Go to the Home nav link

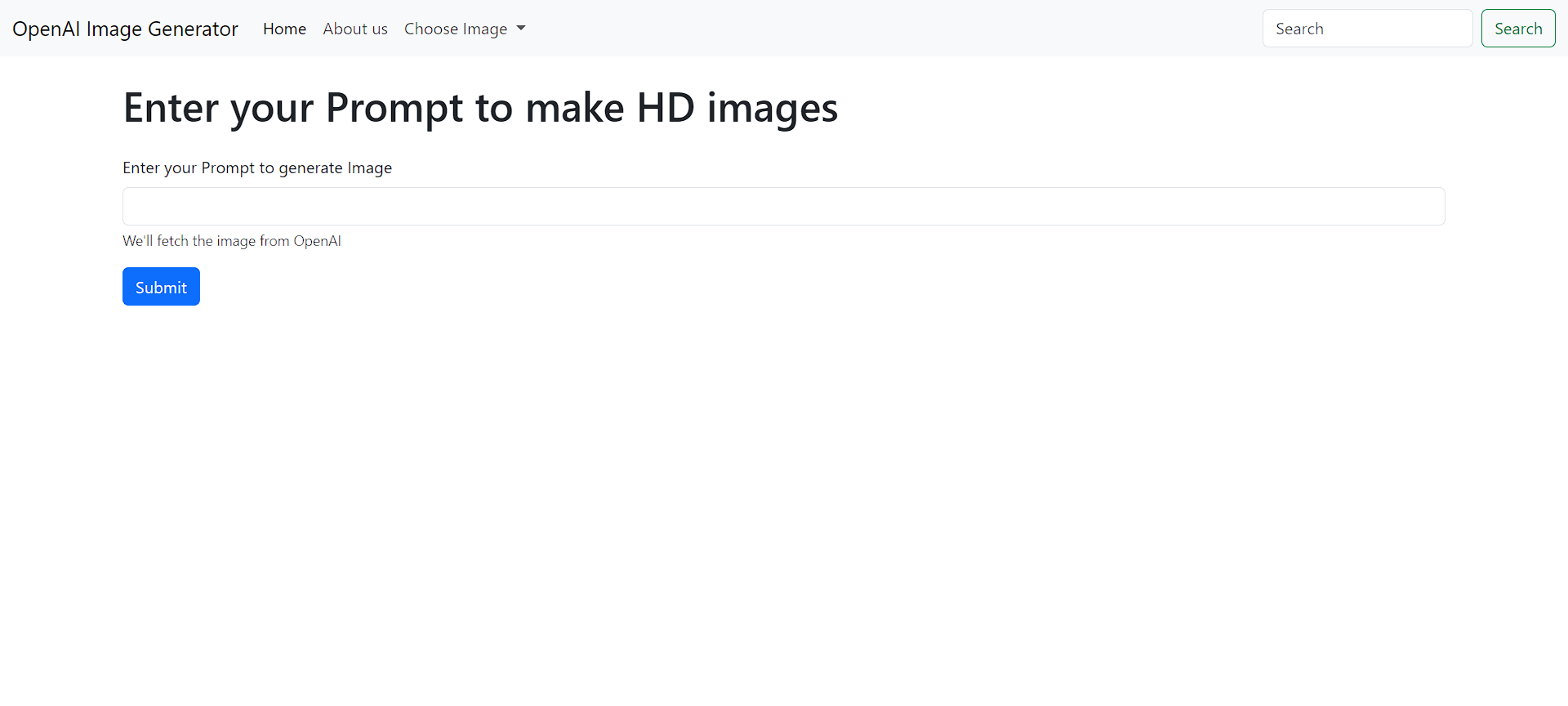click(284, 29)
